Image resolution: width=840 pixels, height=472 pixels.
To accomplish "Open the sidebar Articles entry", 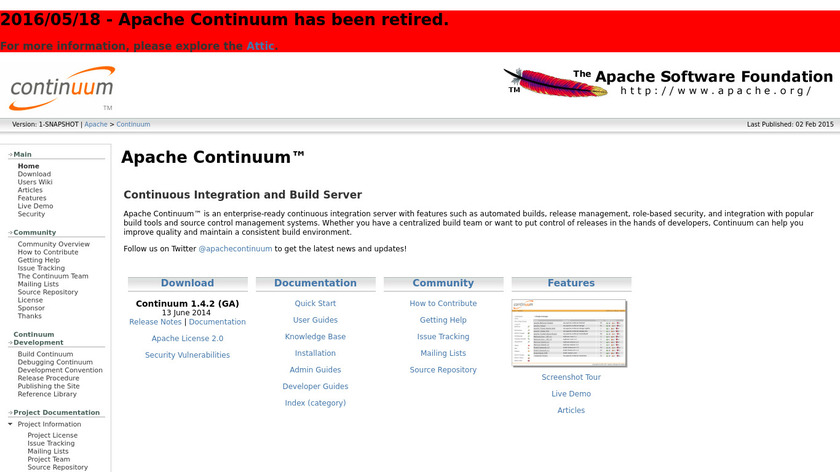I will (x=30, y=190).
